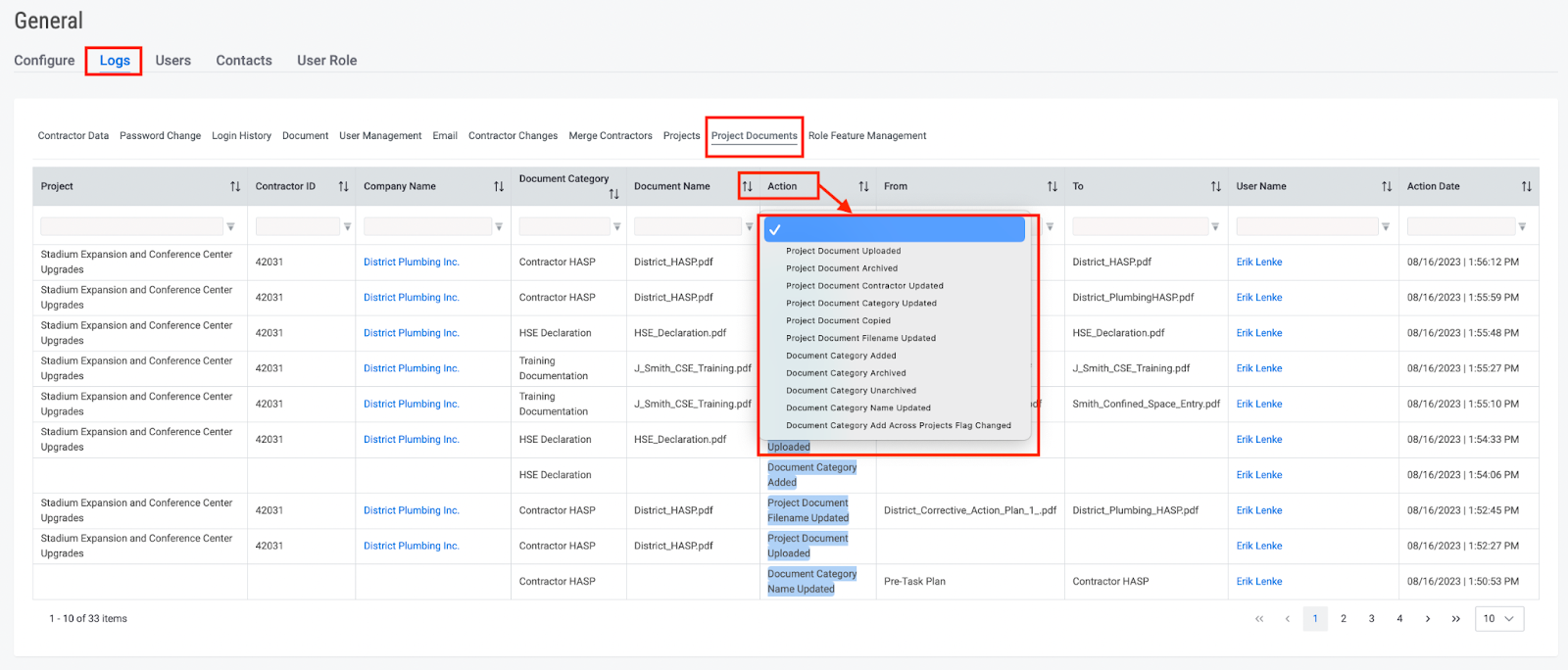
Task: Sort the User Name column
Action: [1387, 186]
